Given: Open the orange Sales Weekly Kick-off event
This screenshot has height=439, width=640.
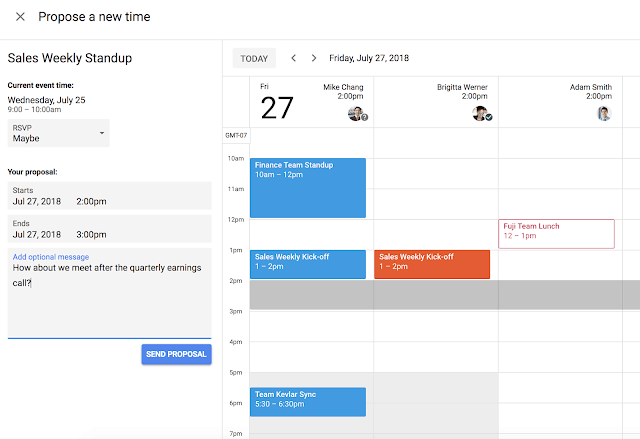Looking at the screenshot, I should (432, 264).
